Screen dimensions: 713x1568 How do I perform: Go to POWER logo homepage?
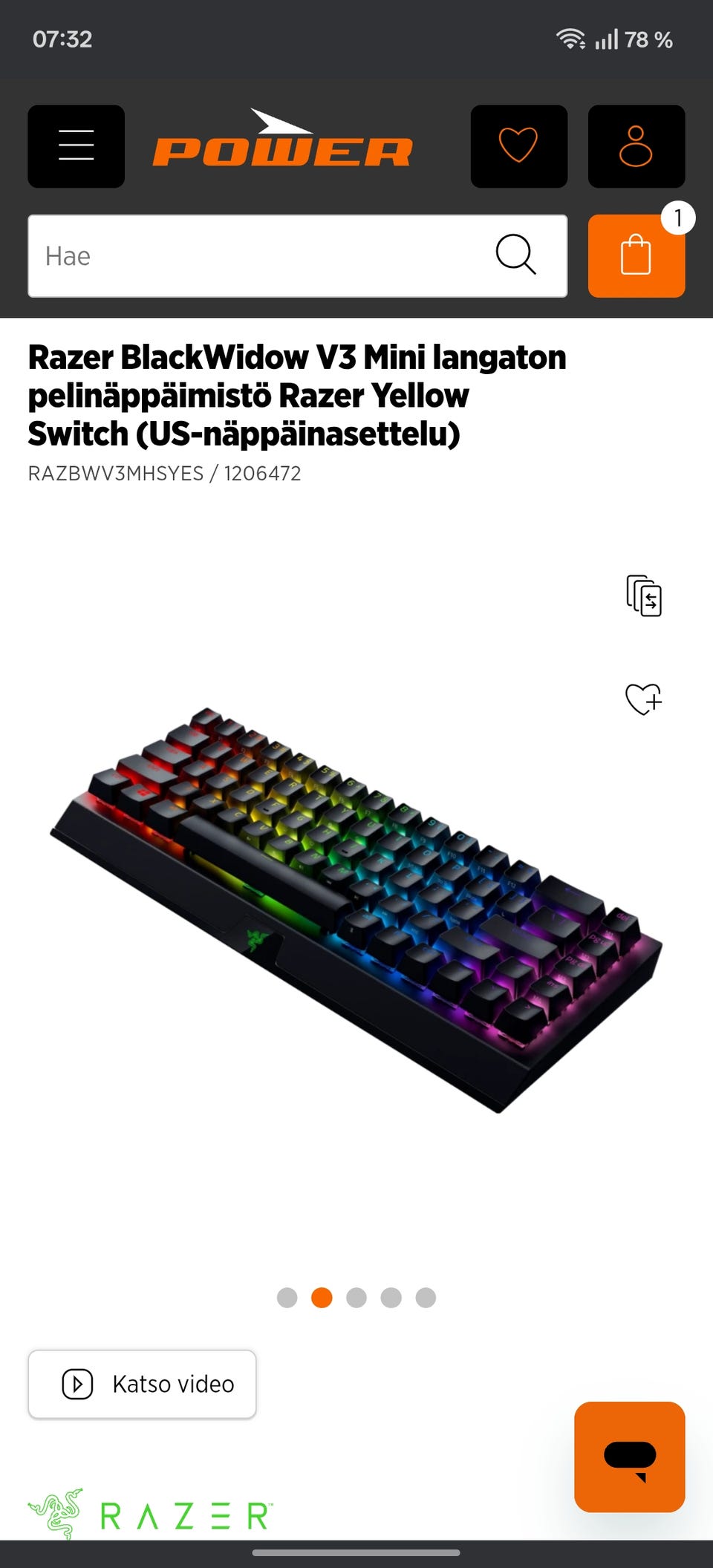(282, 139)
